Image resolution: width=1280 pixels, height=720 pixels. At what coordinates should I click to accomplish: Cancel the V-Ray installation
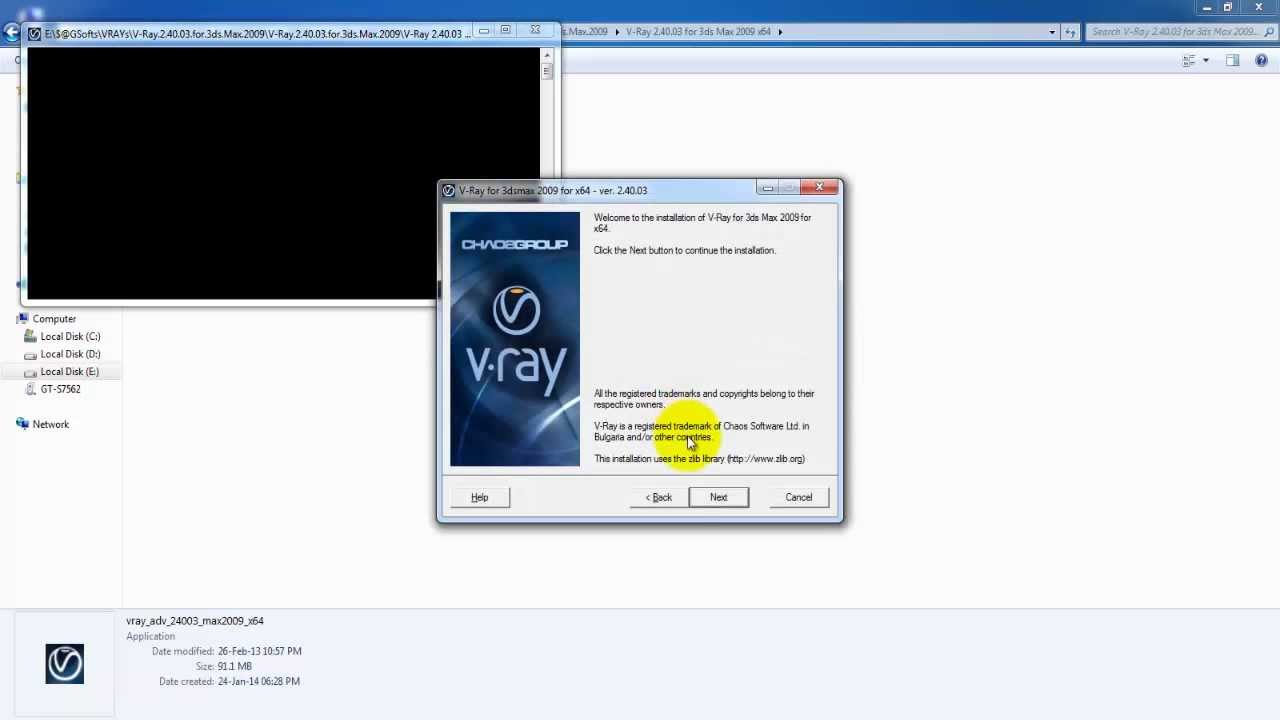click(799, 497)
